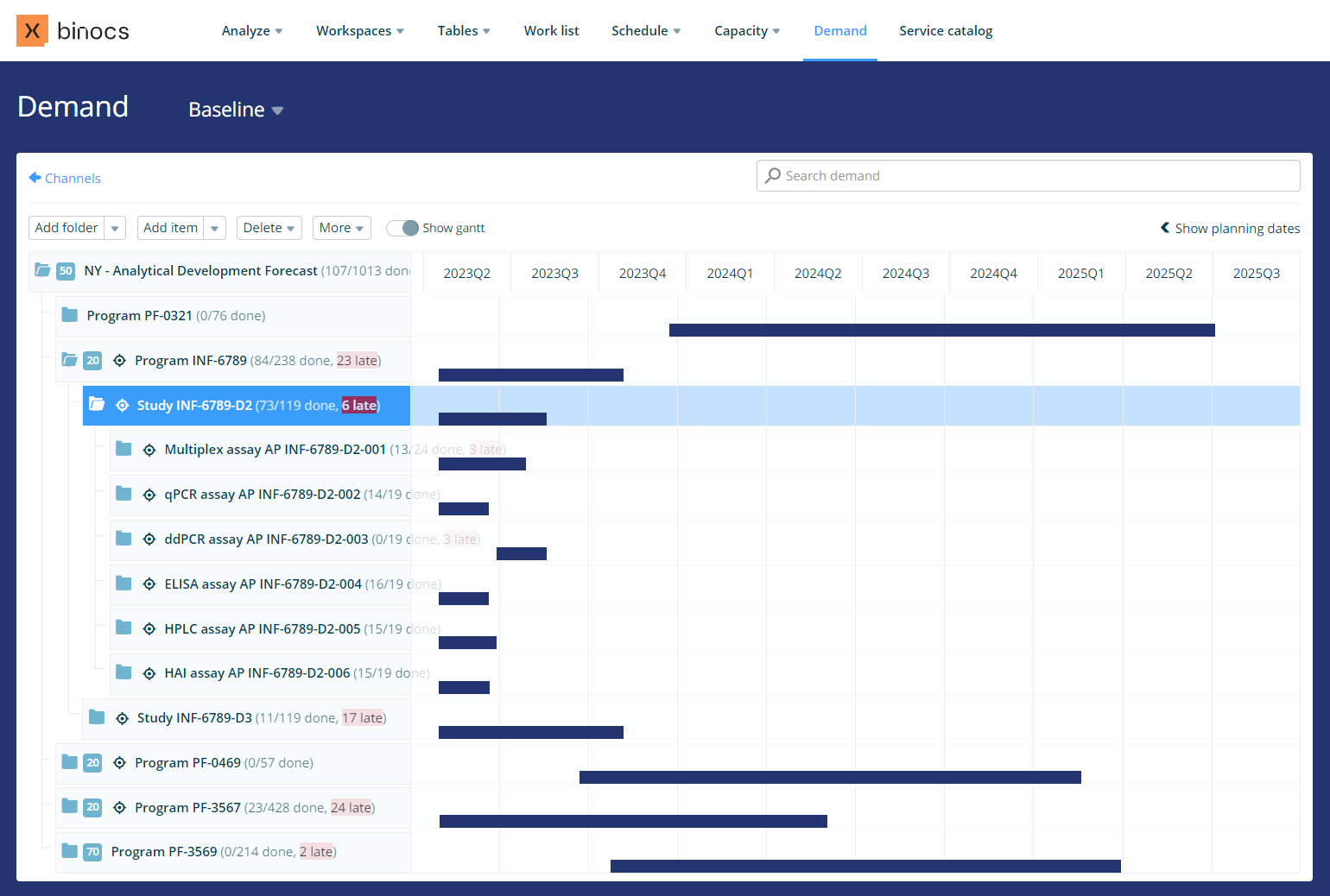1330x896 pixels.
Task: Open the Capacity menu
Action: pyautogui.click(x=747, y=31)
